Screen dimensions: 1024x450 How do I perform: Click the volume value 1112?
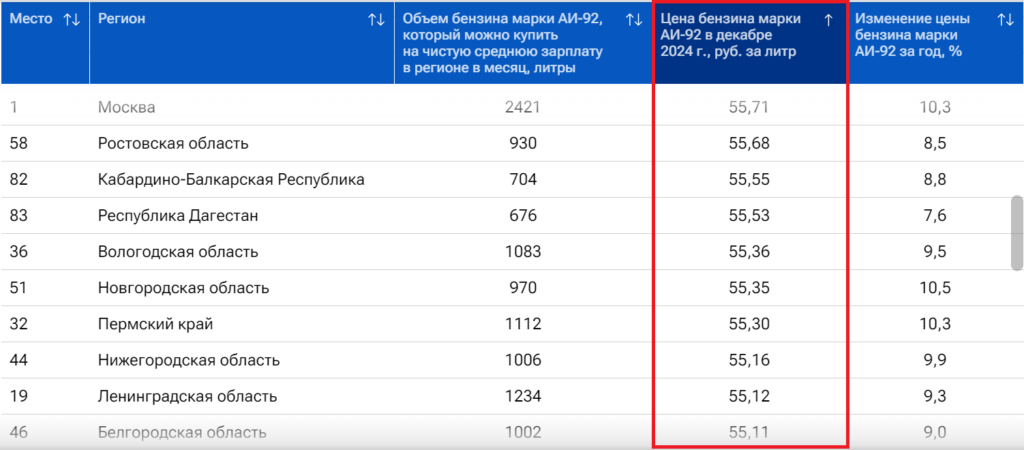tap(523, 323)
